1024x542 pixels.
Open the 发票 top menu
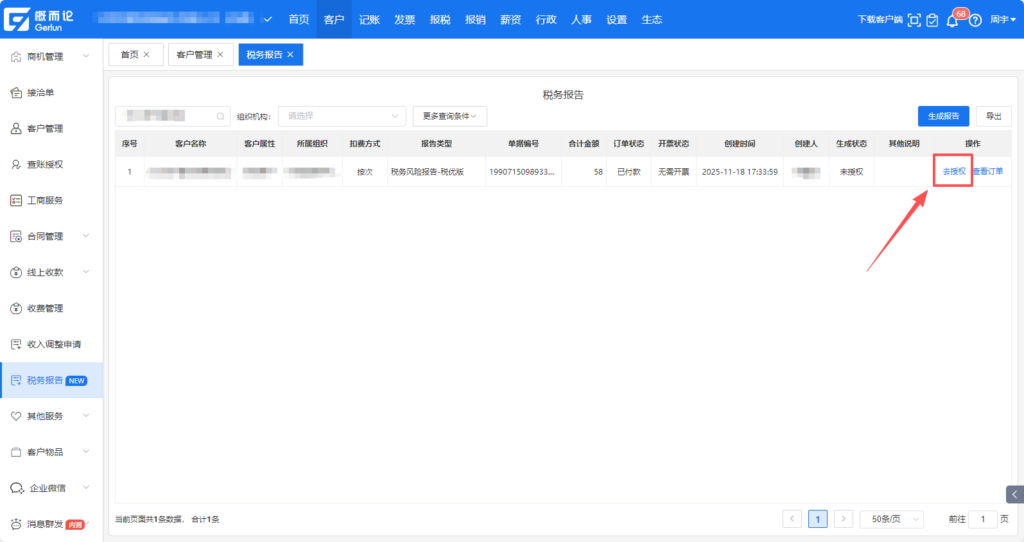coord(404,20)
